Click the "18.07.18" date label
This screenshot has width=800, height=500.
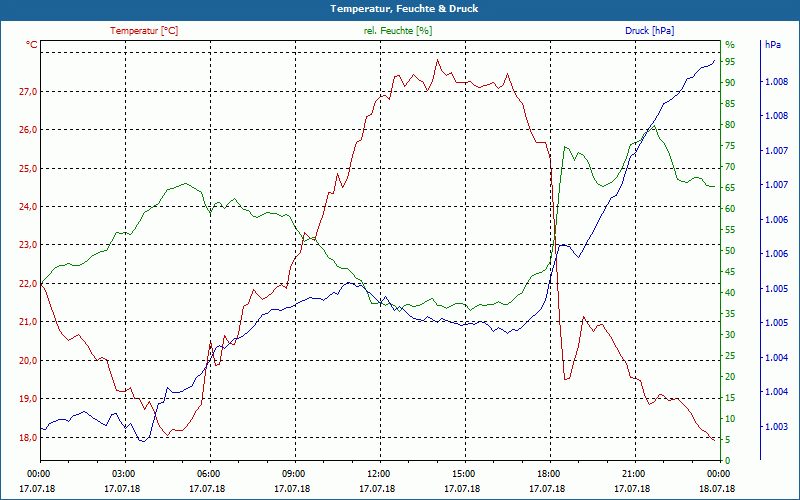click(717, 489)
